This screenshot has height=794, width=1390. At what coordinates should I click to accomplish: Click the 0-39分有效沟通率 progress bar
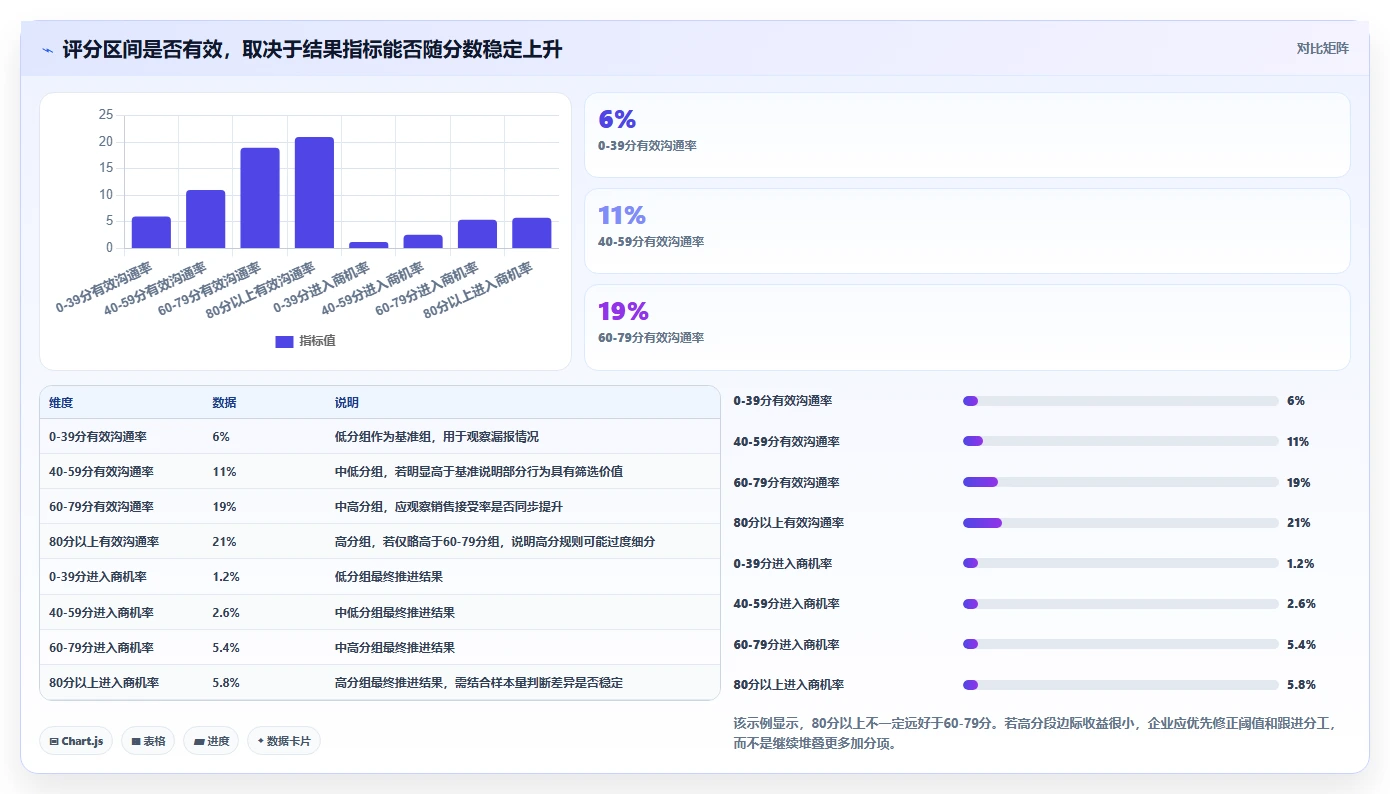click(x=1120, y=401)
